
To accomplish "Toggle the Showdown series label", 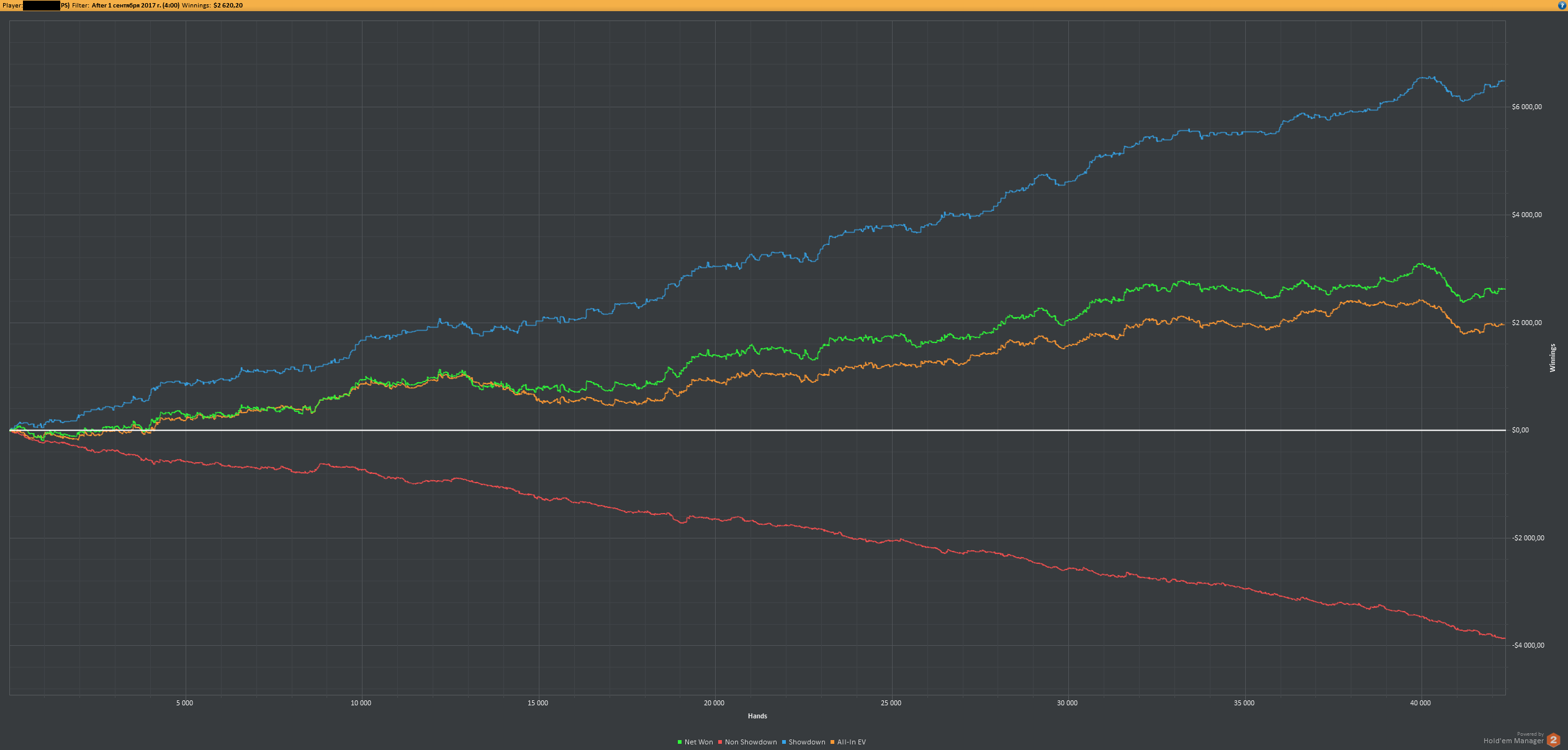I will 806,742.
